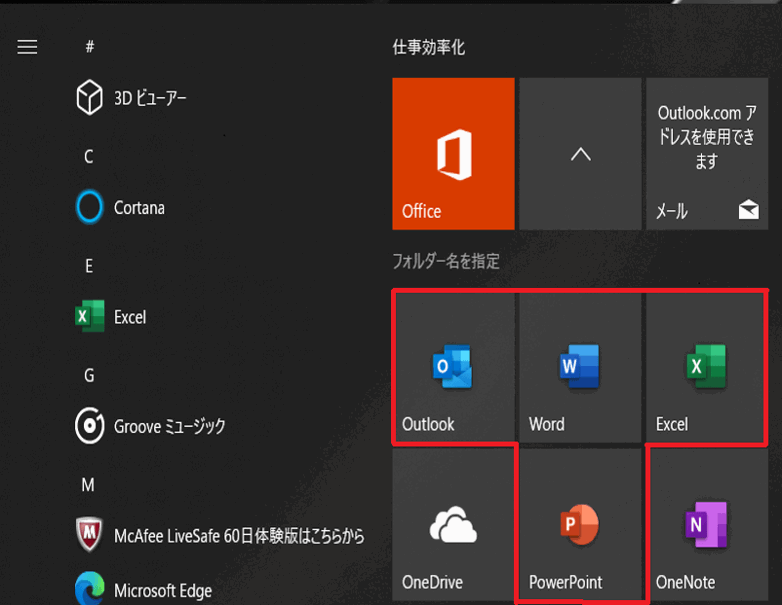The width and height of the screenshot is (782, 605).
Task: Open 3D ビューアー from the app list
Action: click(131, 98)
